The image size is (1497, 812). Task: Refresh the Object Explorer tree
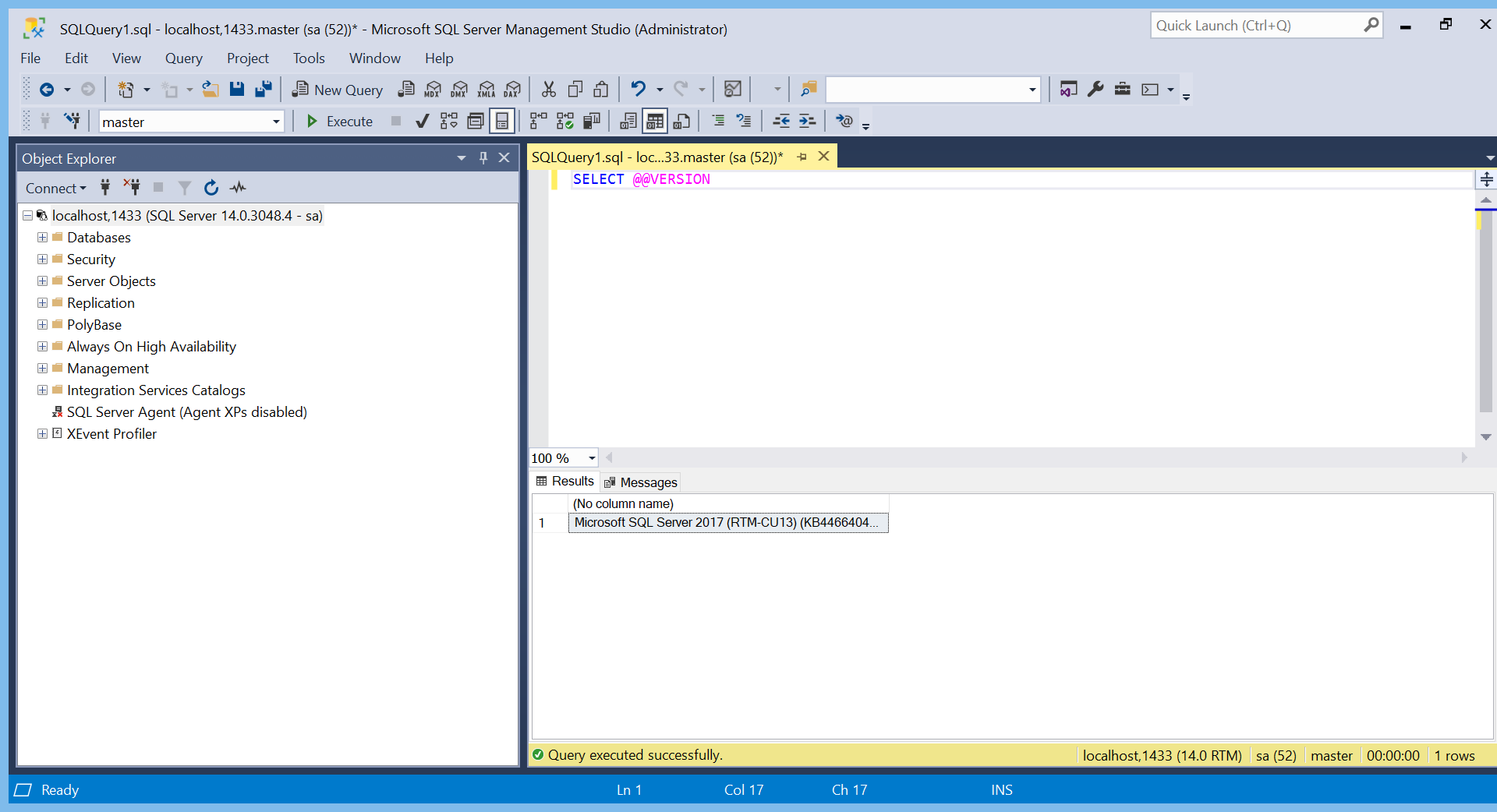tap(211, 188)
